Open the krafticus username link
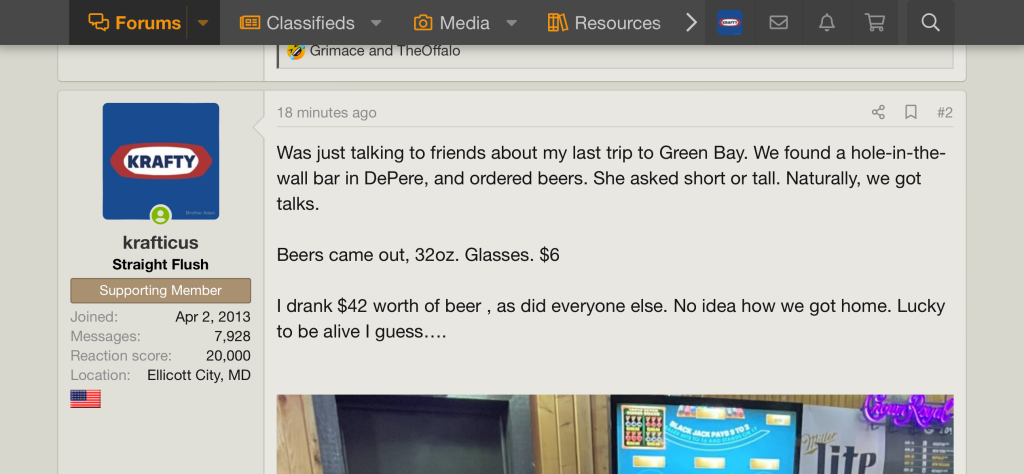The height and width of the screenshot is (474, 1024). [x=160, y=243]
